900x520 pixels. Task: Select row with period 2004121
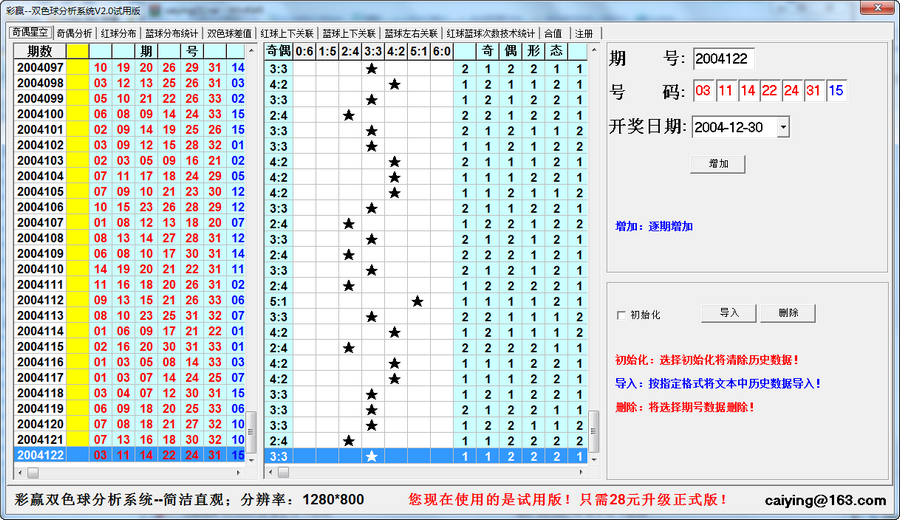(130, 439)
